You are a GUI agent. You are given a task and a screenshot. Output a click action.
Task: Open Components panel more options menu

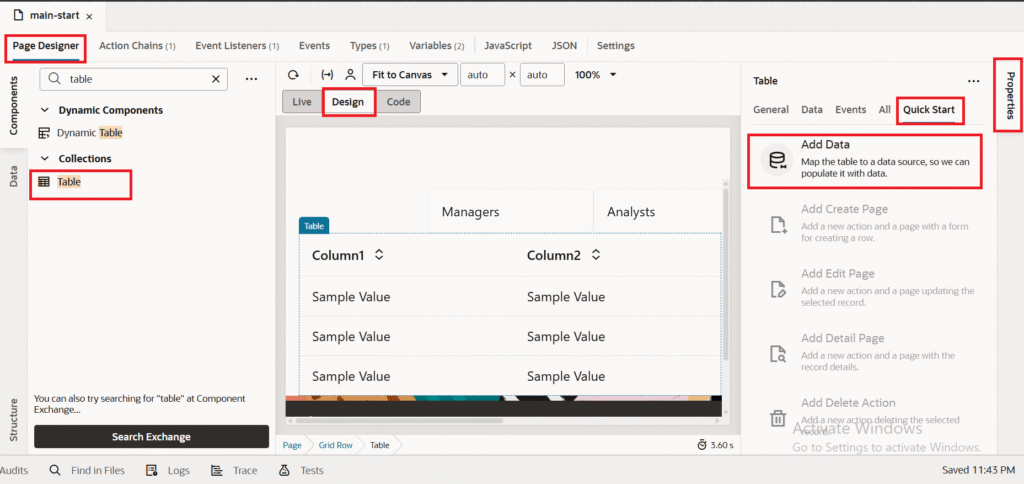pyautogui.click(x=251, y=78)
